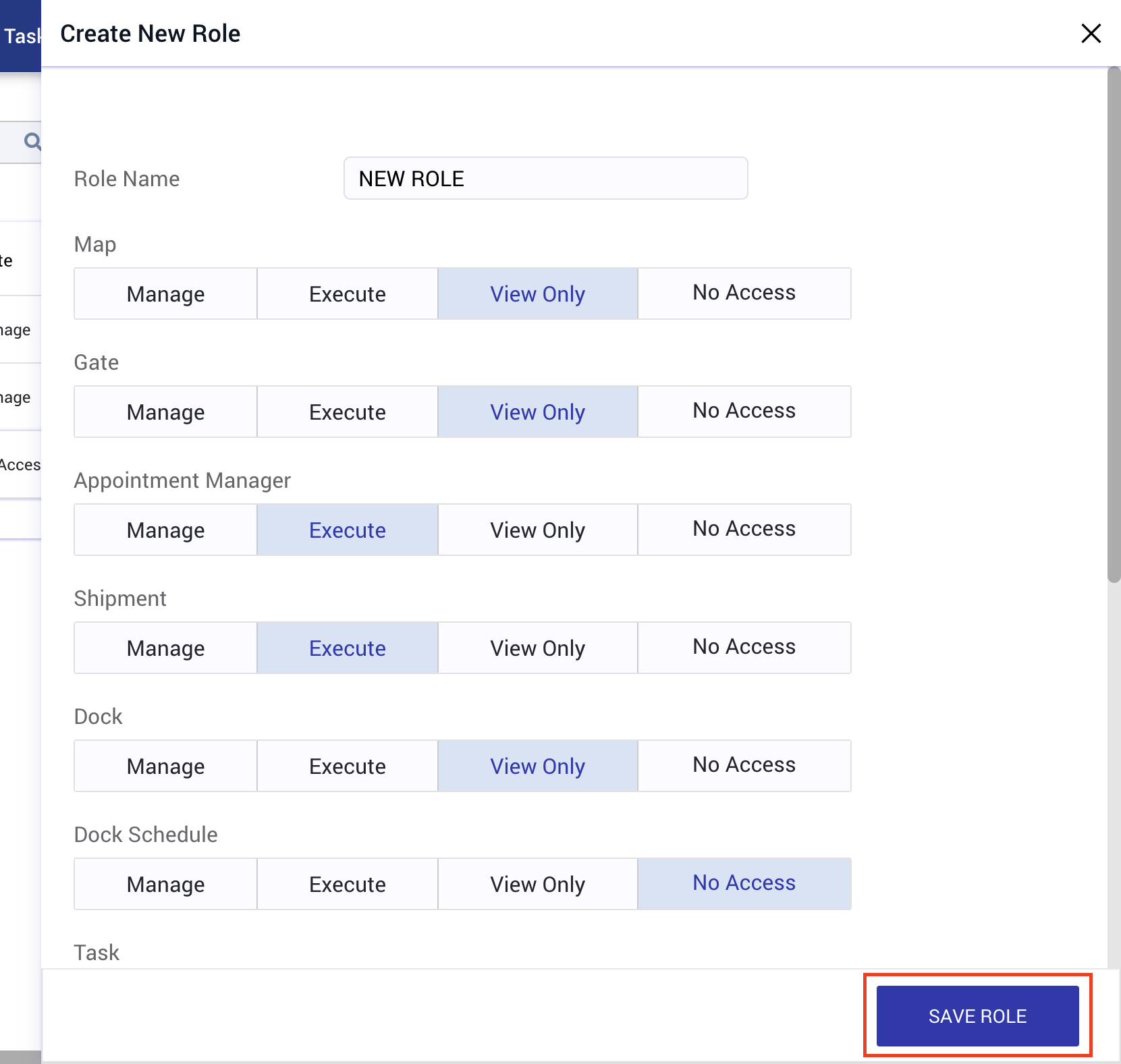Viewport: 1121px width, 1064px height.
Task: Close the Create New Role dialog
Action: tap(1091, 34)
